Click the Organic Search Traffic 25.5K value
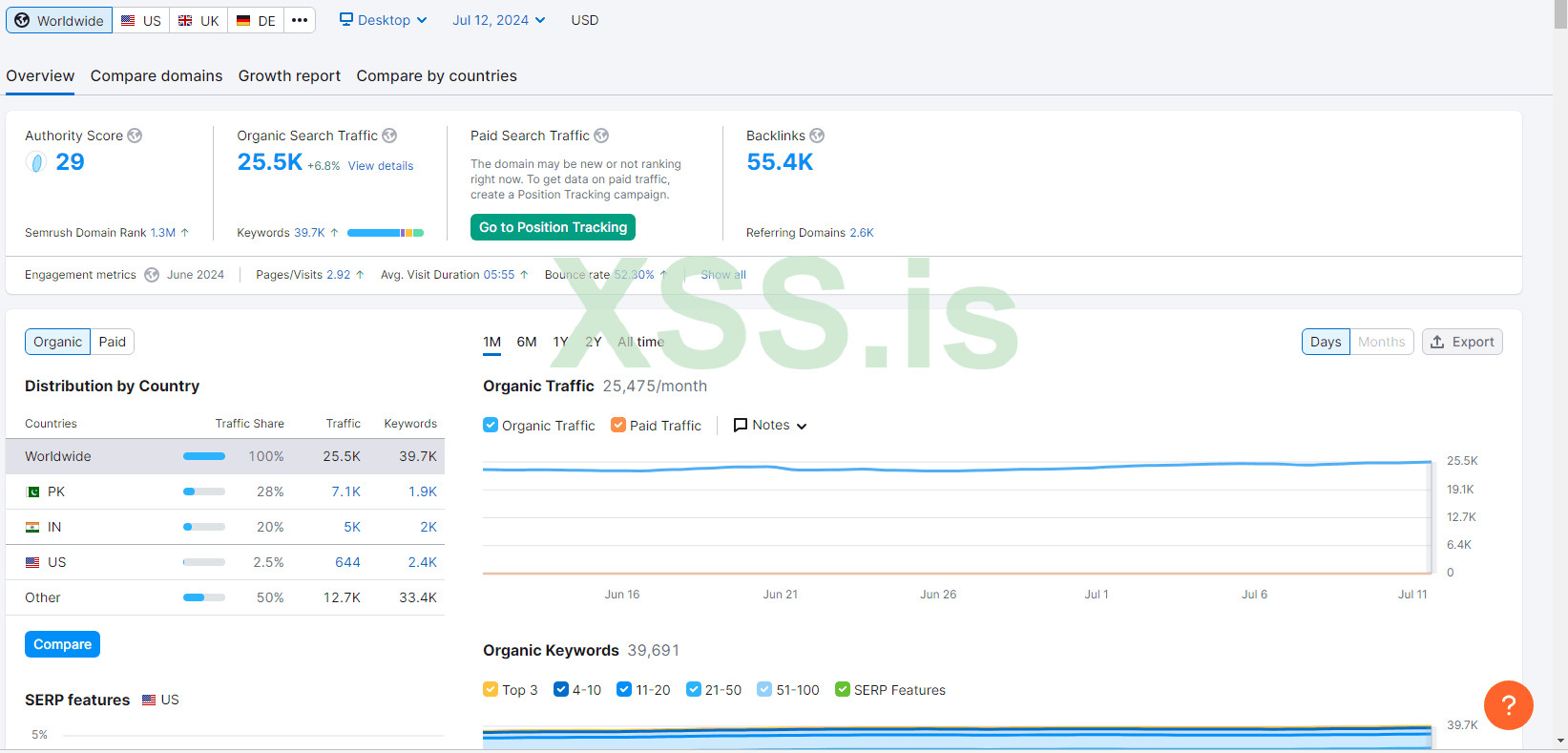 [x=270, y=162]
